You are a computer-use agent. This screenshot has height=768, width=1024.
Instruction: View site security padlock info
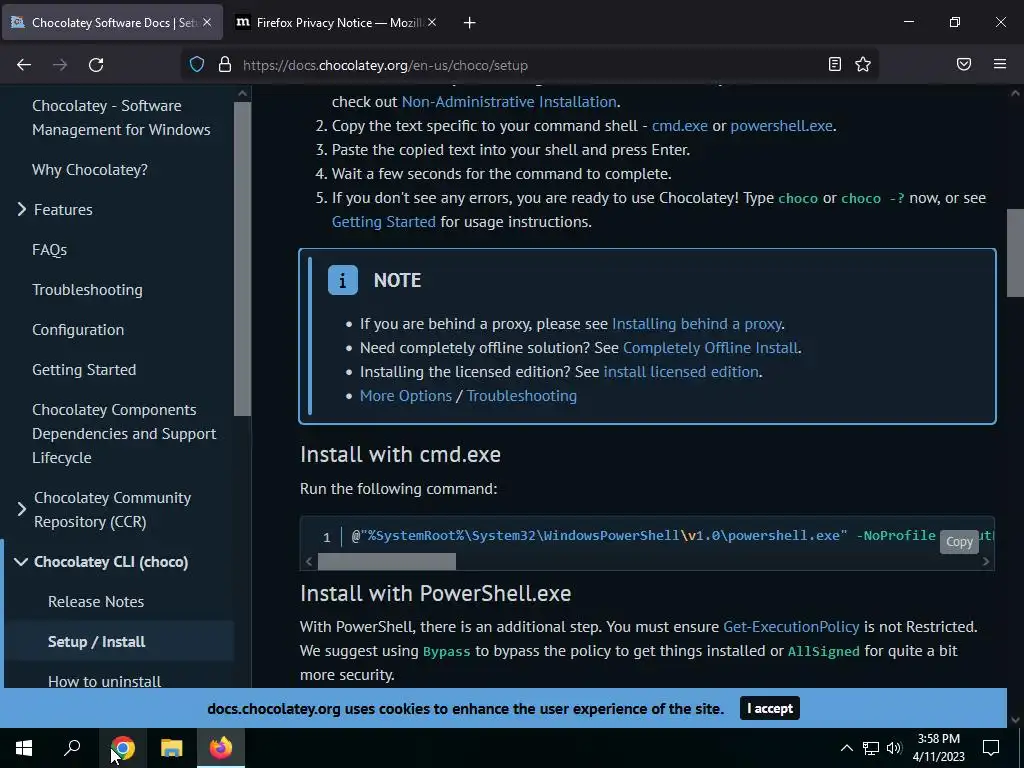pos(225,65)
